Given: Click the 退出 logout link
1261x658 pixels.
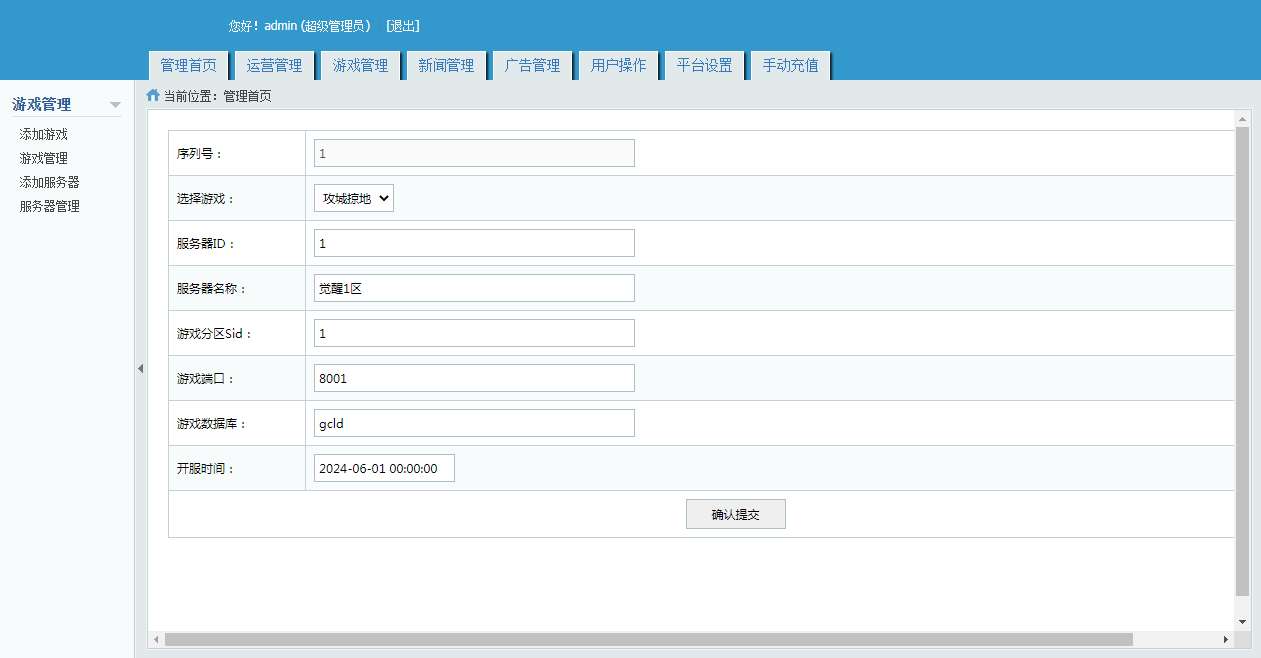Looking at the screenshot, I should (403, 26).
